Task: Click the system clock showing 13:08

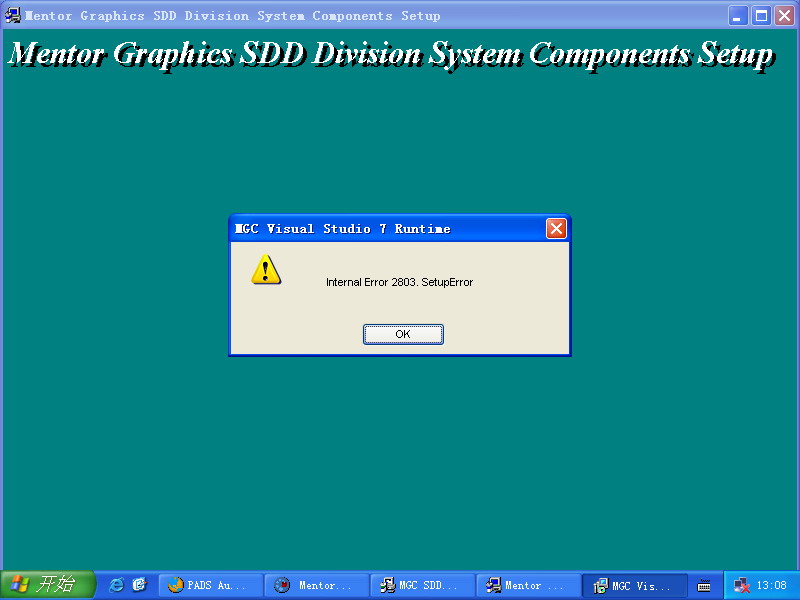Action: [771, 585]
